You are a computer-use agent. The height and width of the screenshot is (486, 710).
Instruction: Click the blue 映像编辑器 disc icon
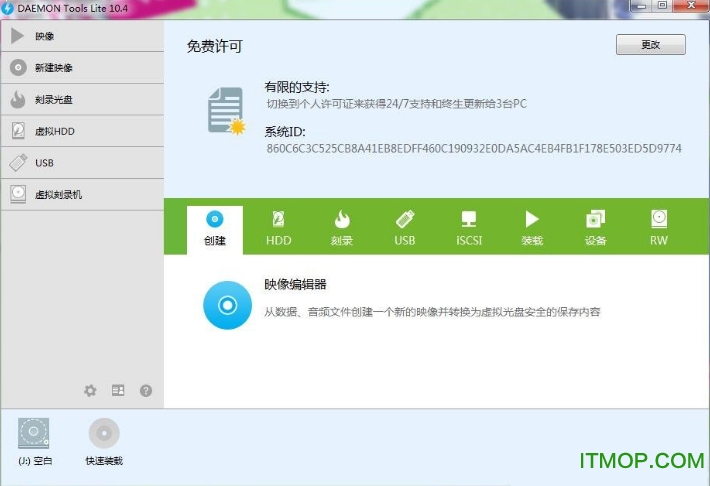[x=227, y=304]
